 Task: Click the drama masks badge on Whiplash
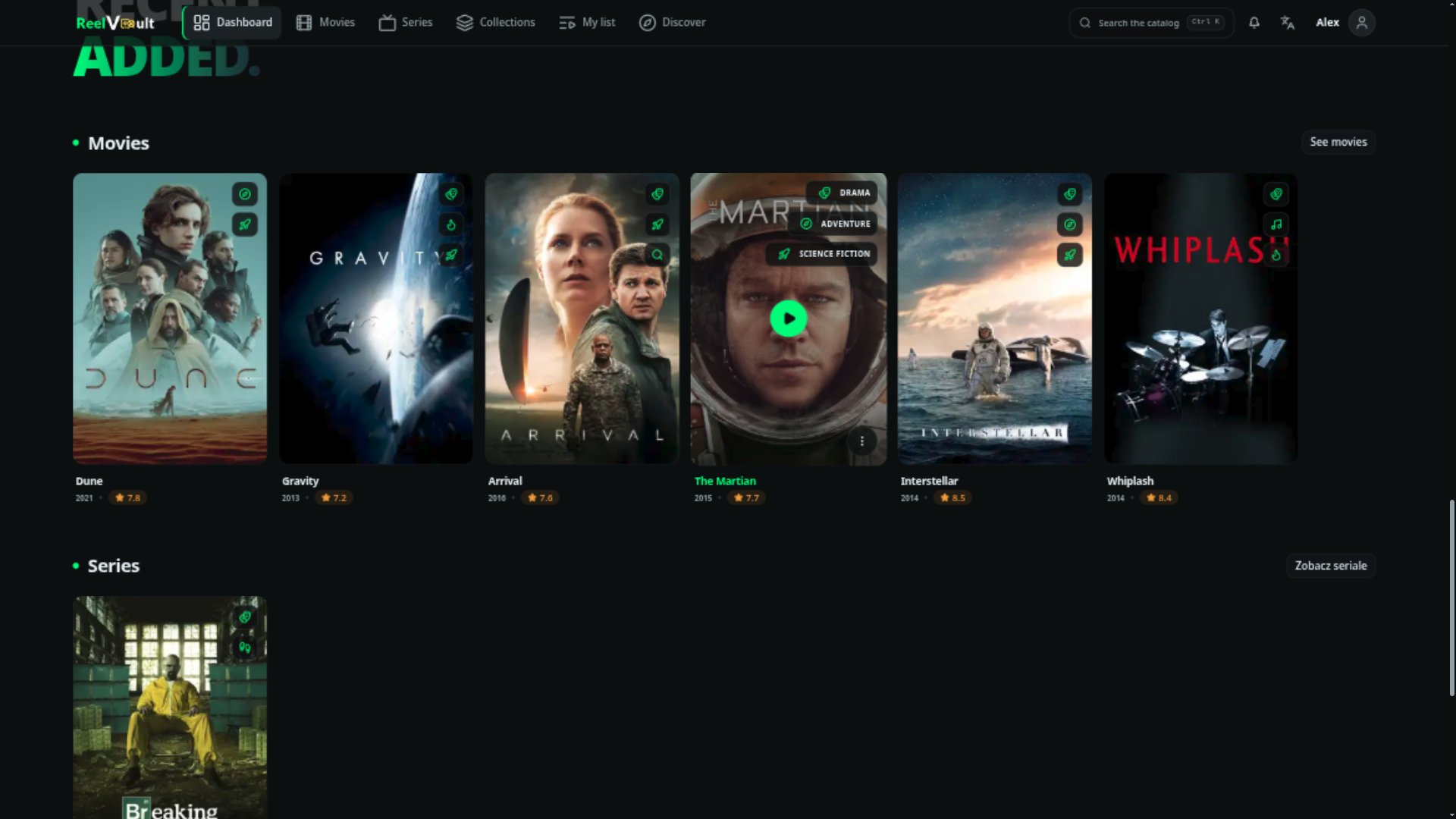coord(1276,194)
